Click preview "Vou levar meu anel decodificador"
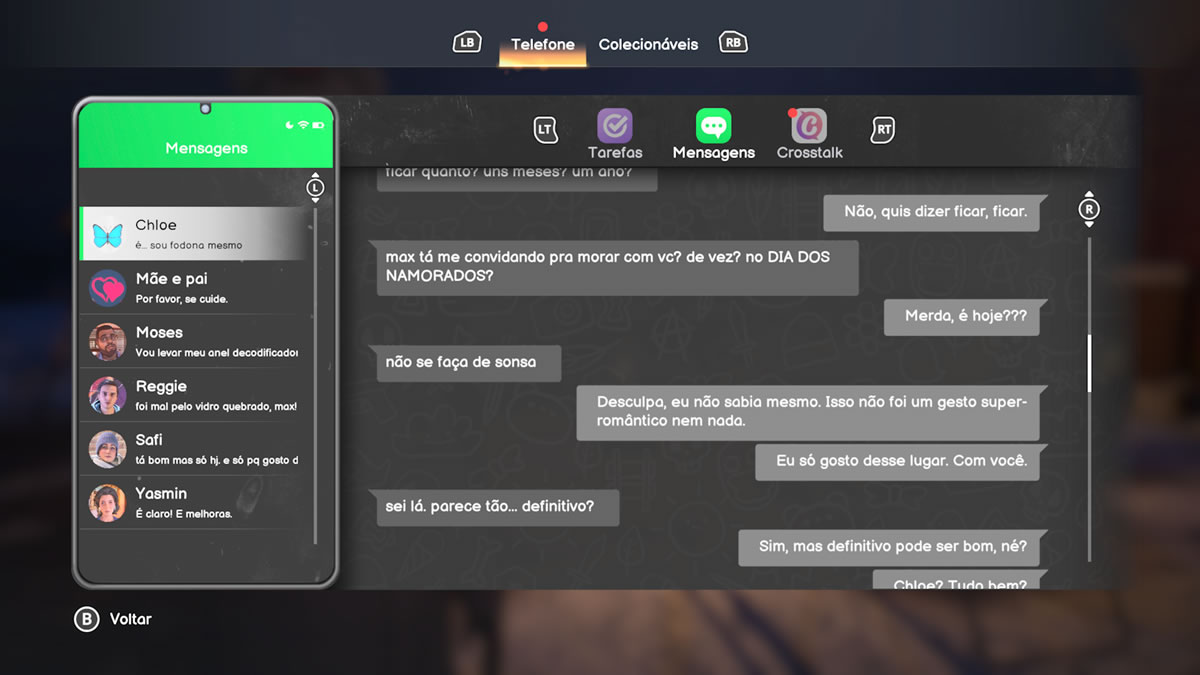 pos(217,353)
